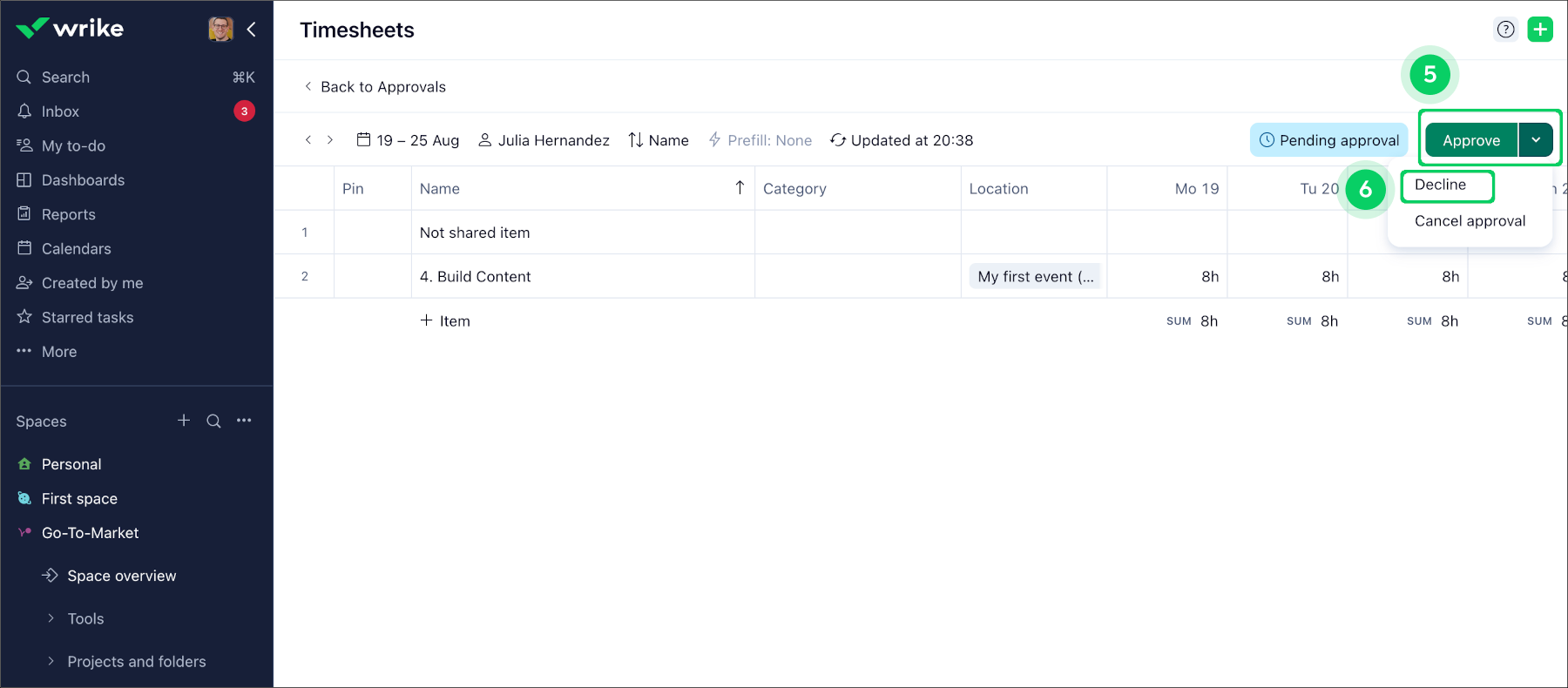Change sort by Name
Image resolution: width=1568 pixels, height=688 pixels.
[659, 140]
